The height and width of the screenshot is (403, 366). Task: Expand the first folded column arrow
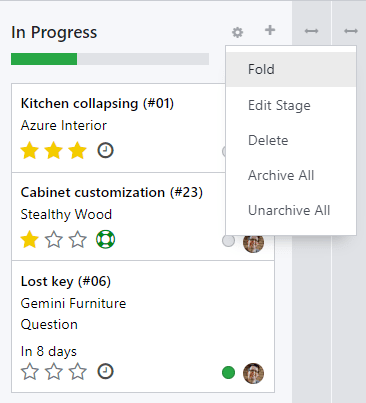pos(311,31)
